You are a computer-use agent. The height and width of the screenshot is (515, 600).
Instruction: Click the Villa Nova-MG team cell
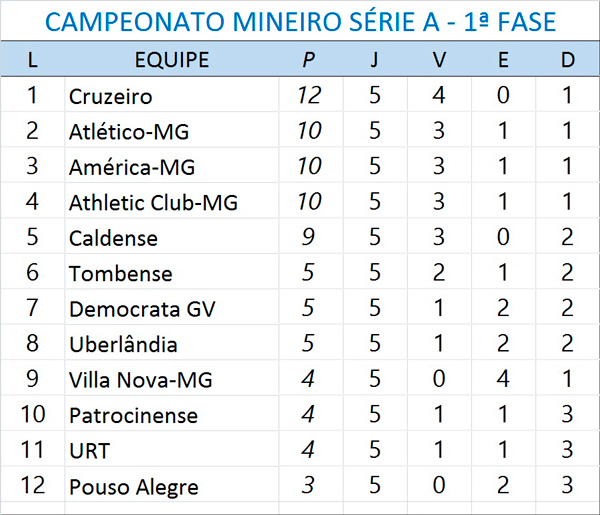(140, 380)
